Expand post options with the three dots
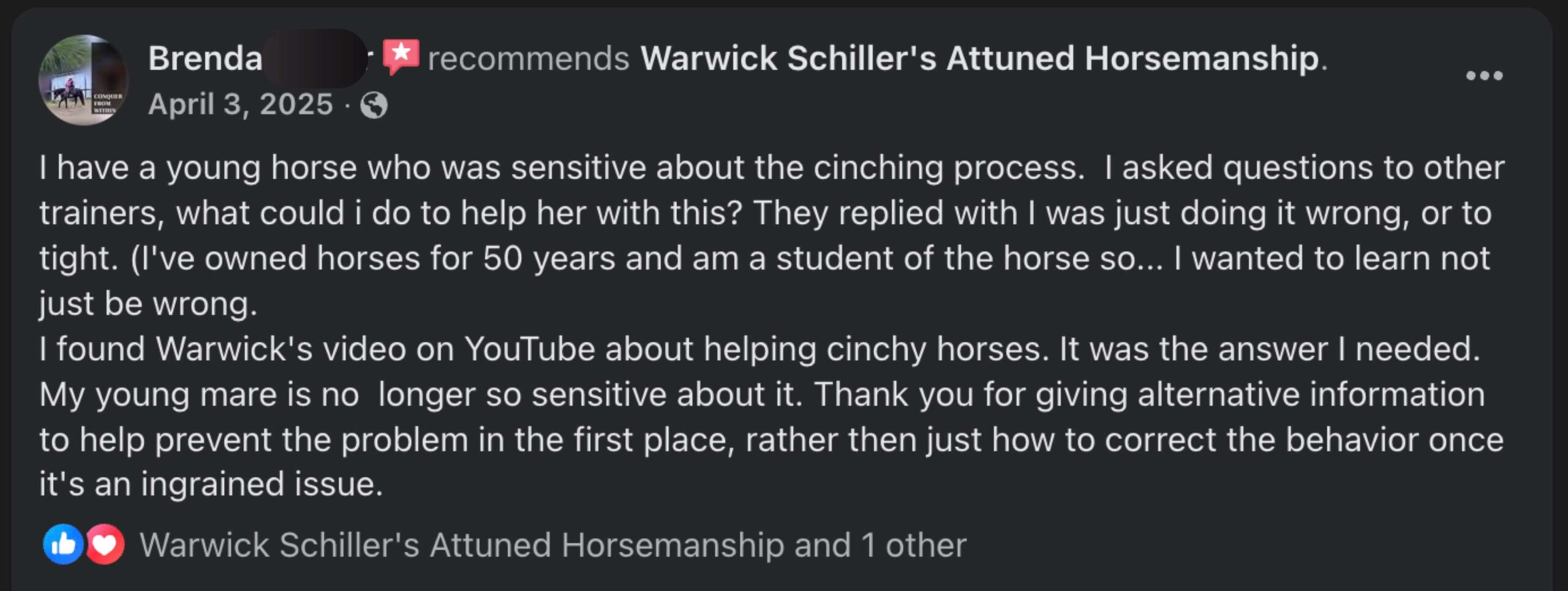Image resolution: width=1568 pixels, height=591 pixels. click(x=1483, y=77)
